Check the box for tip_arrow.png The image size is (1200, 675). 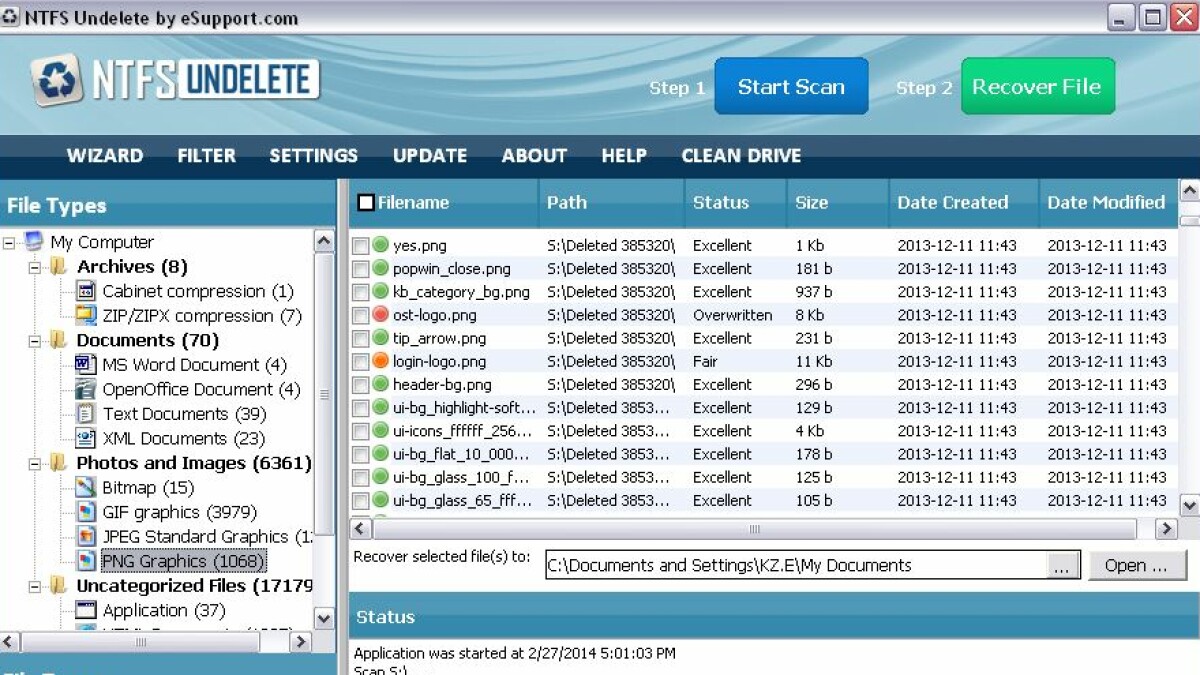click(x=361, y=338)
